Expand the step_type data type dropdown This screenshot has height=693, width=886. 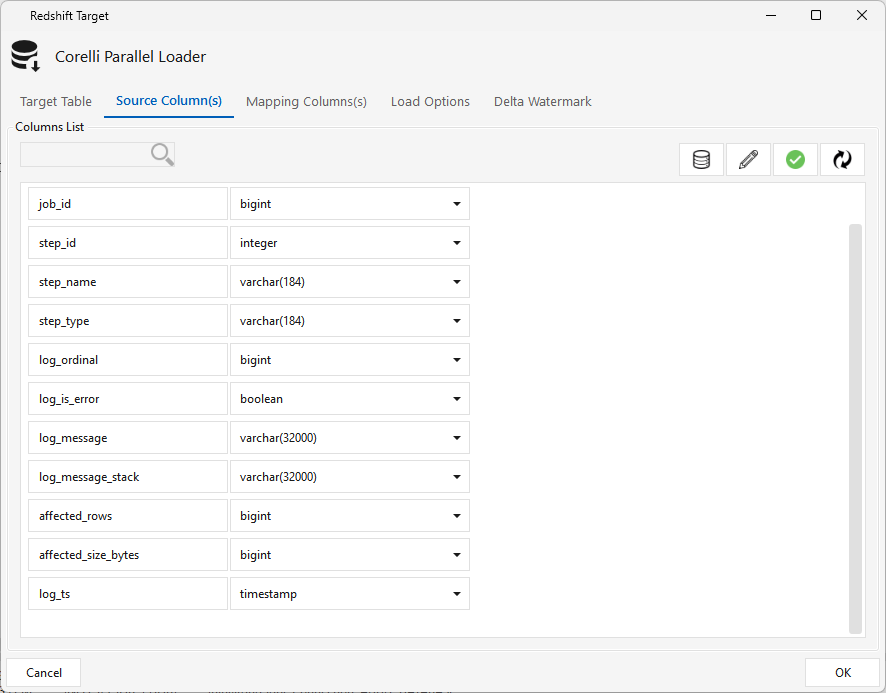tap(350, 320)
